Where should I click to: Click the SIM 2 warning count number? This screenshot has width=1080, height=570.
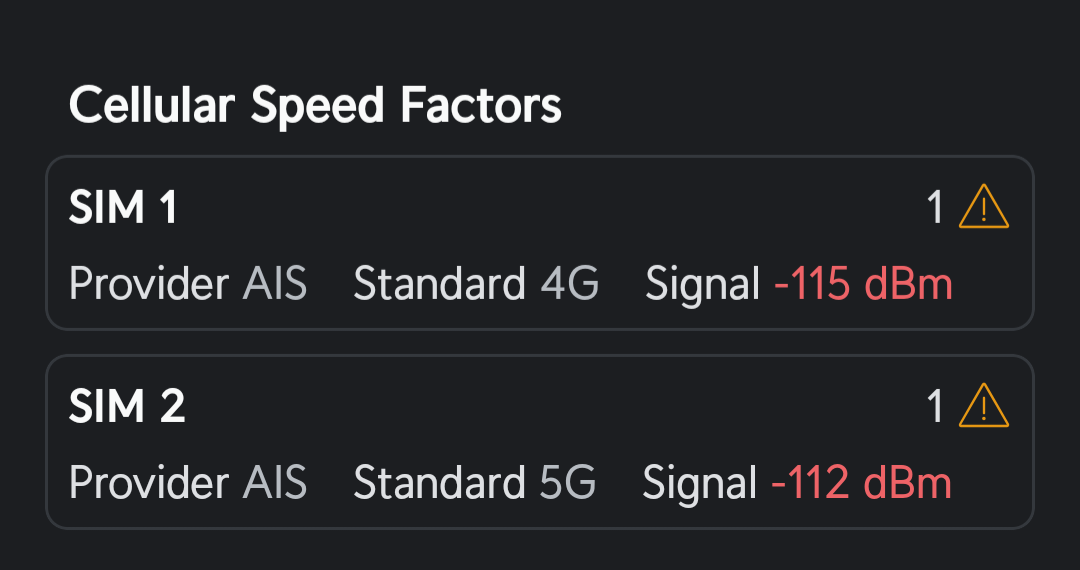point(936,407)
